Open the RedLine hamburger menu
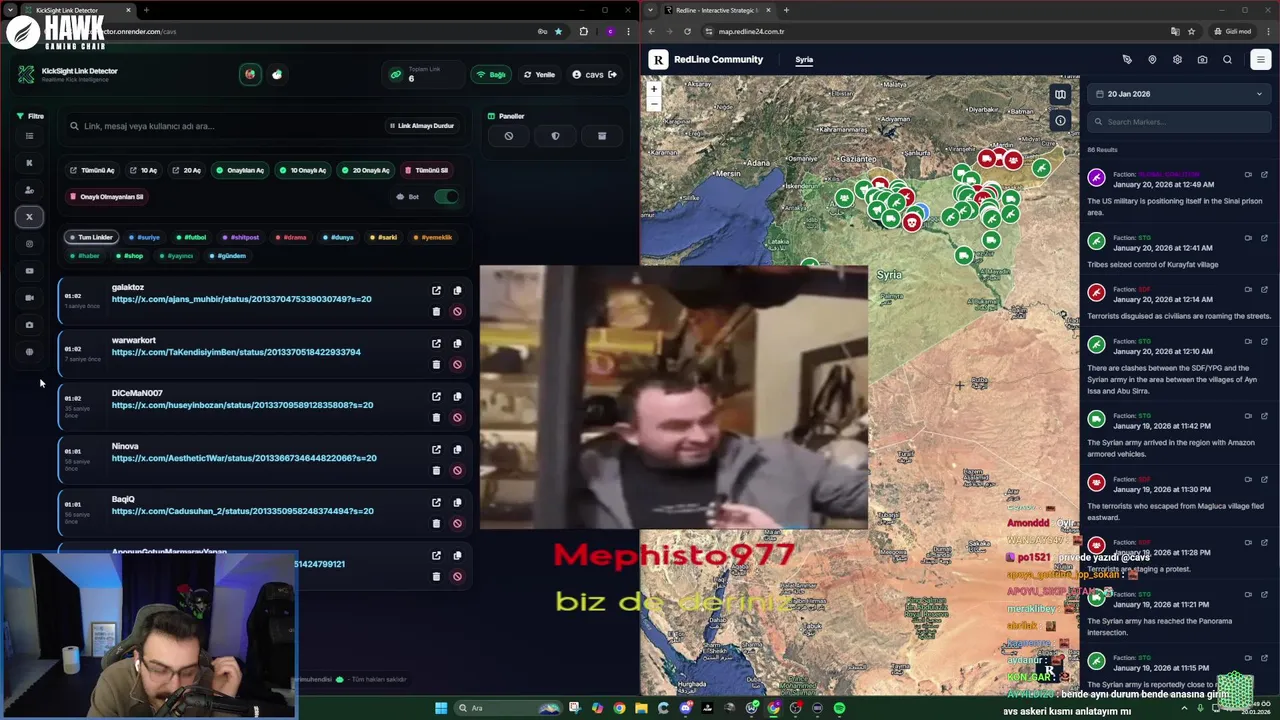The height and width of the screenshot is (720, 1280). pyautogui.click(x=1260, y=60)
